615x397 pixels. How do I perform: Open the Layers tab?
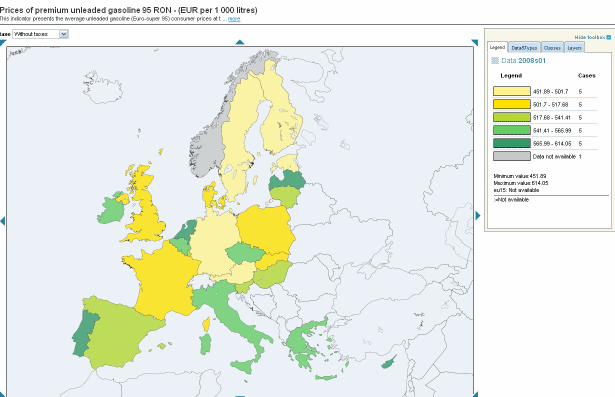click(x=575, y=47)
